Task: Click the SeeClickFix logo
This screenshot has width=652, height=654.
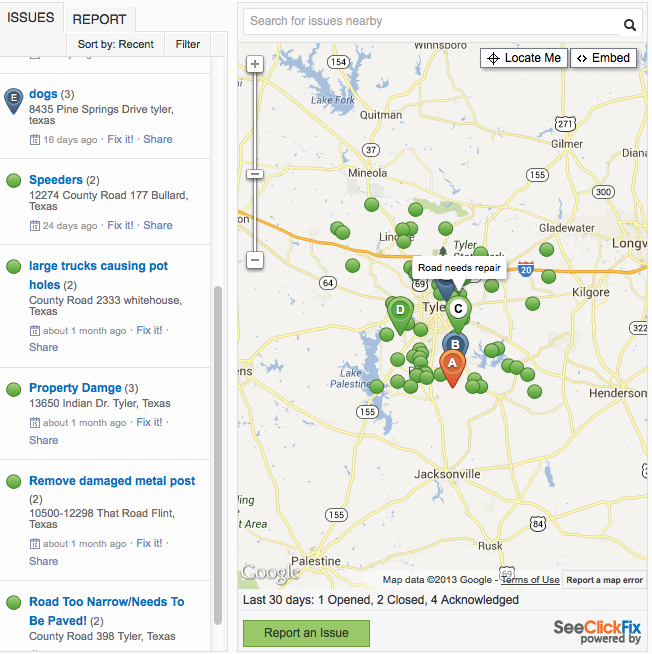Action: point(597,632)
